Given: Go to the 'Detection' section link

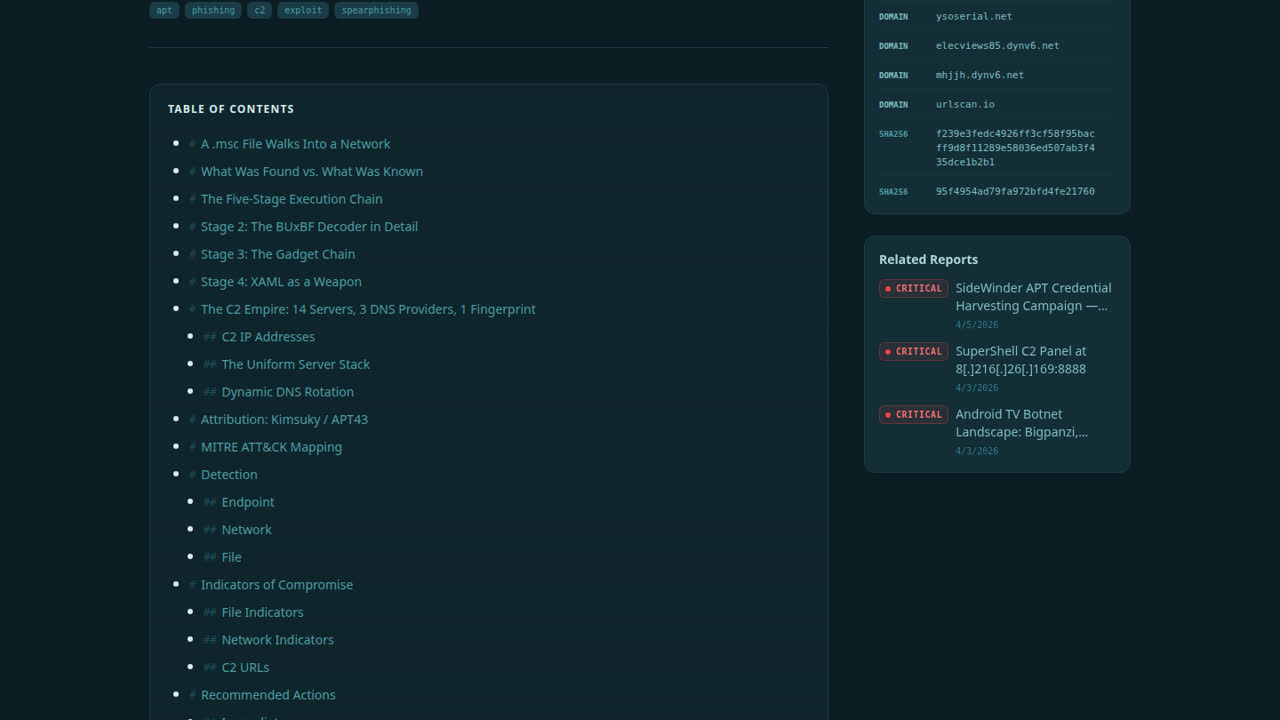Looking at the screenshot, I should coord(229,475).
